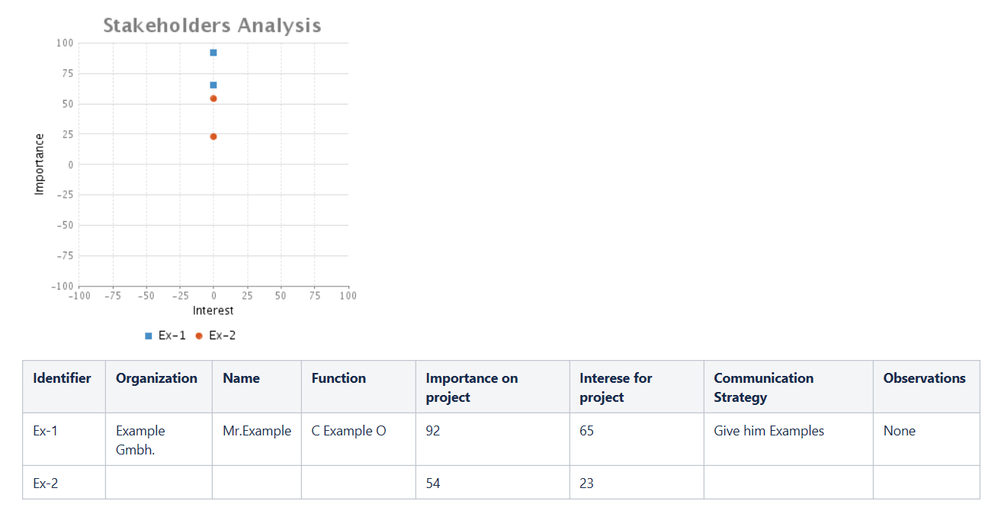Viewport: 998px width, 511px height.
Task: Click the blue square data point at 65
Action: tap(213, 85)
